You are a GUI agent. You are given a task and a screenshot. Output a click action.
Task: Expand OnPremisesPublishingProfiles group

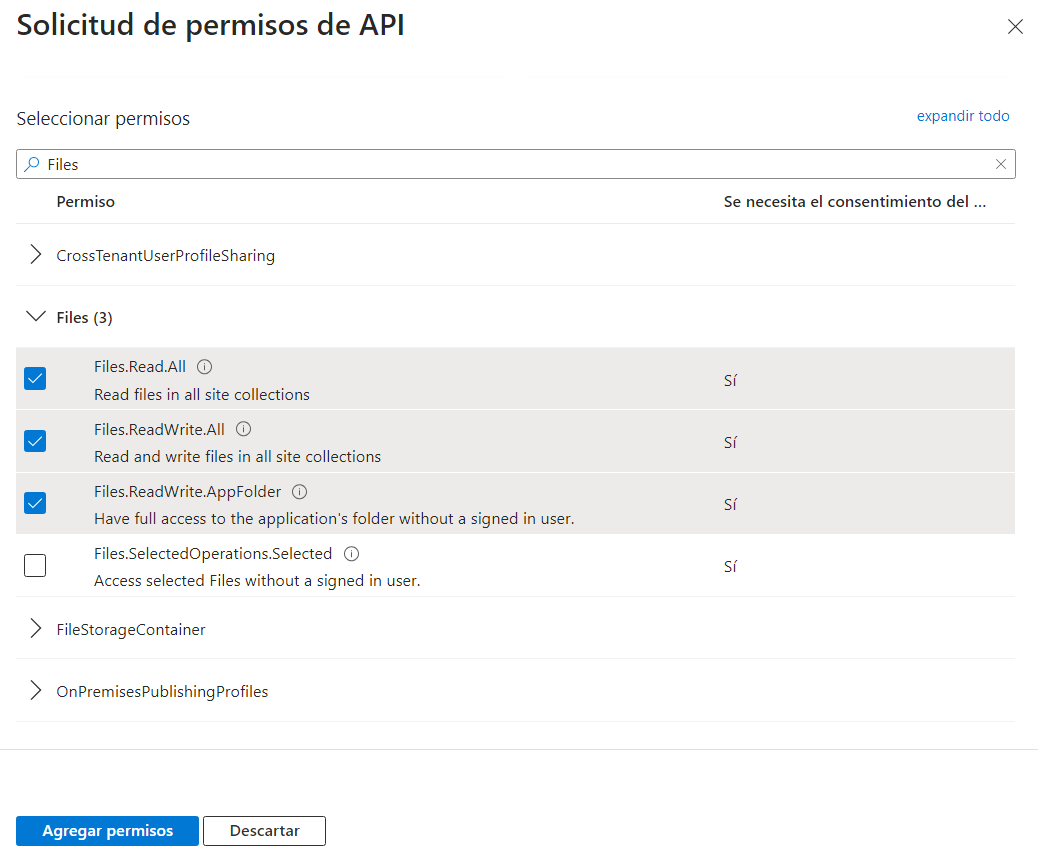[x=37, y=691]
